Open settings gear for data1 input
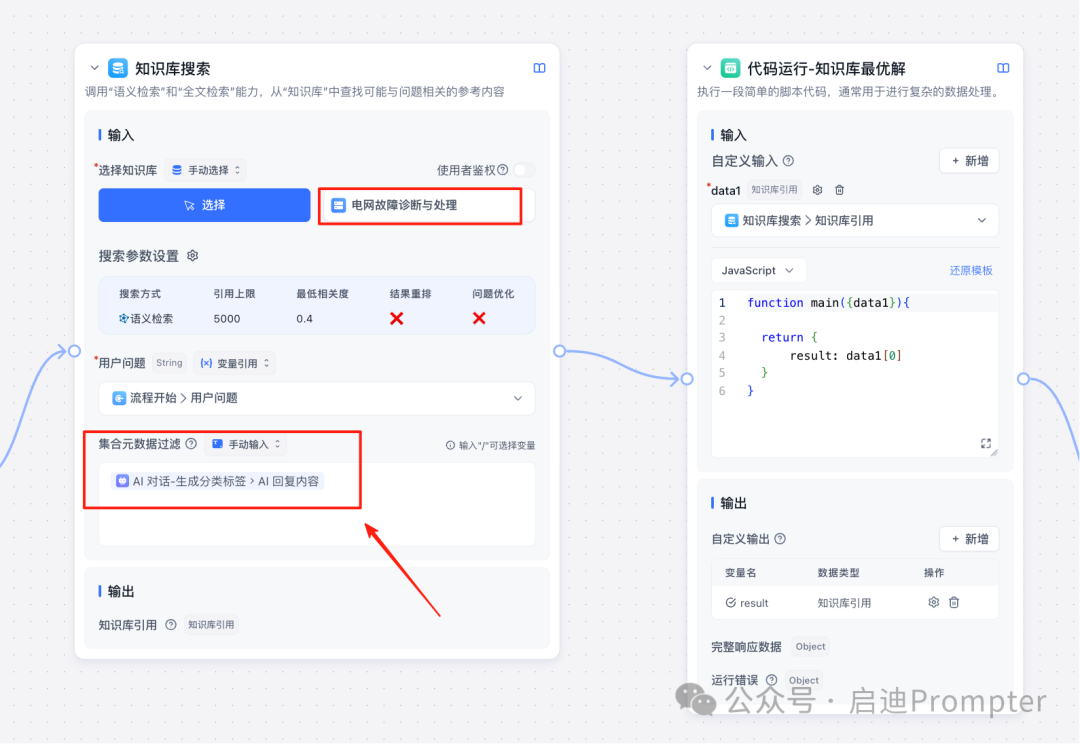 [818, 190]
